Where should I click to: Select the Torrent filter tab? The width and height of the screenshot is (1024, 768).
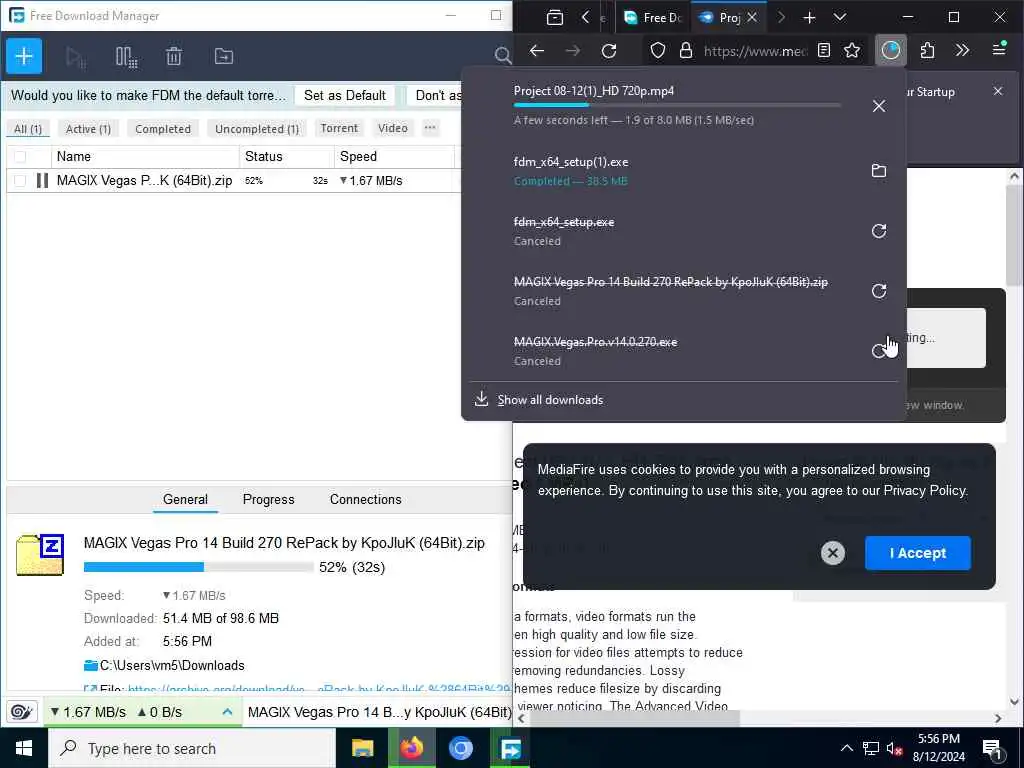[339, 128]
